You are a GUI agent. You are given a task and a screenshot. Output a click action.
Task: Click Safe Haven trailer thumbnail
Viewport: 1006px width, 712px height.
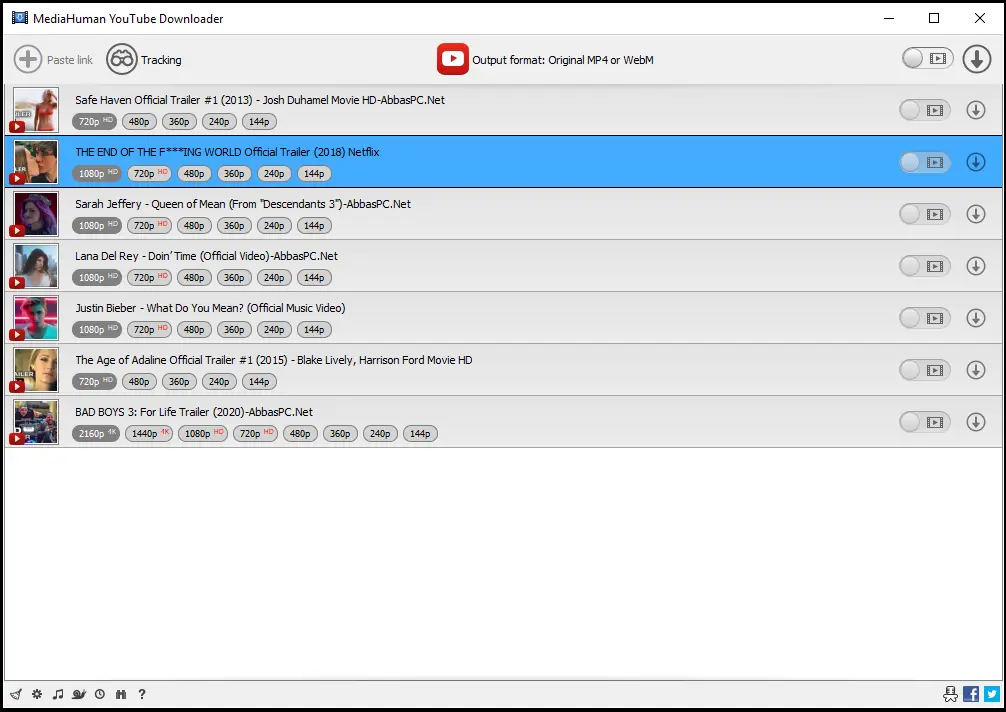36,110
